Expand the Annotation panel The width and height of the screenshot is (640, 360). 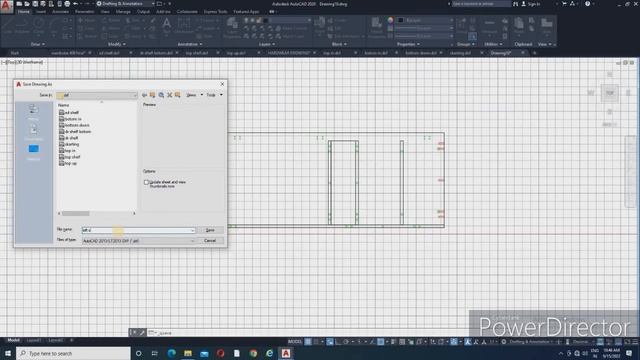[190, 44]
